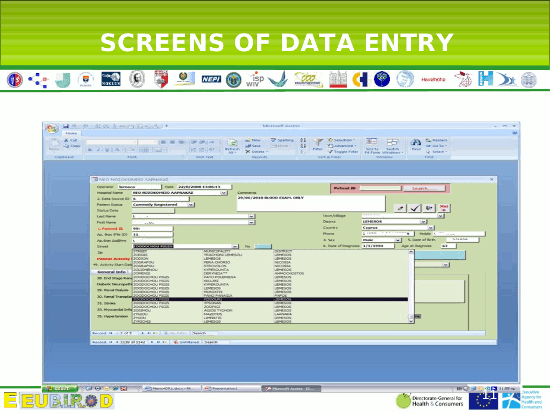Open the Sex dropdown showing Male

click(x=398, y=240)
